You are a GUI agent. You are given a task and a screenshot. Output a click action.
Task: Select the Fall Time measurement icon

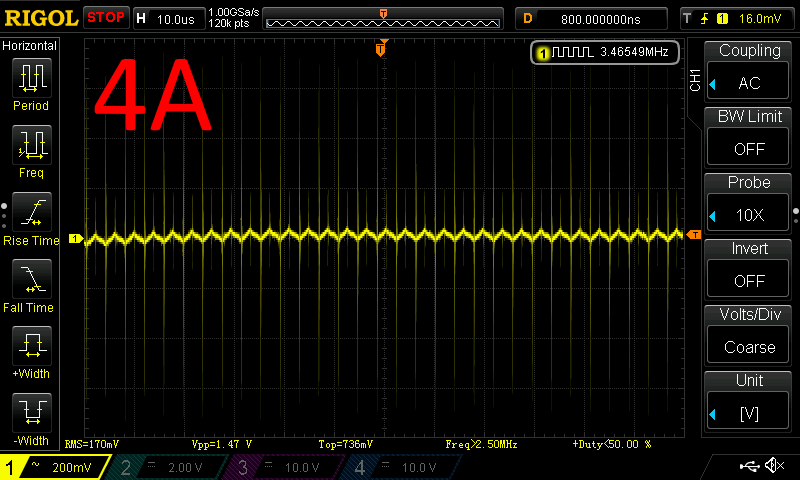click(32, 279)
